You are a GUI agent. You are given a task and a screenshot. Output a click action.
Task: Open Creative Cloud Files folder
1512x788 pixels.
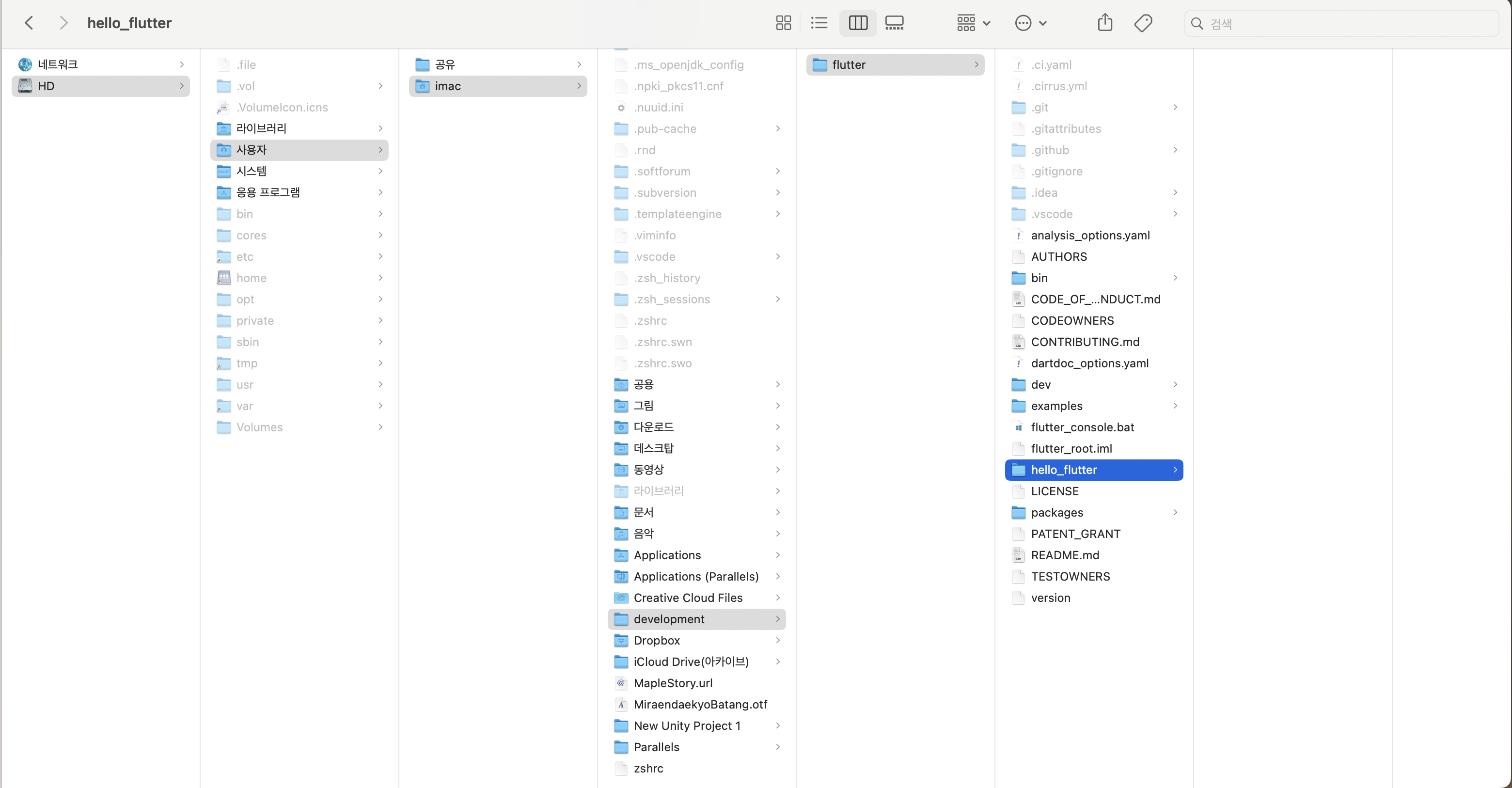(697, 598)
